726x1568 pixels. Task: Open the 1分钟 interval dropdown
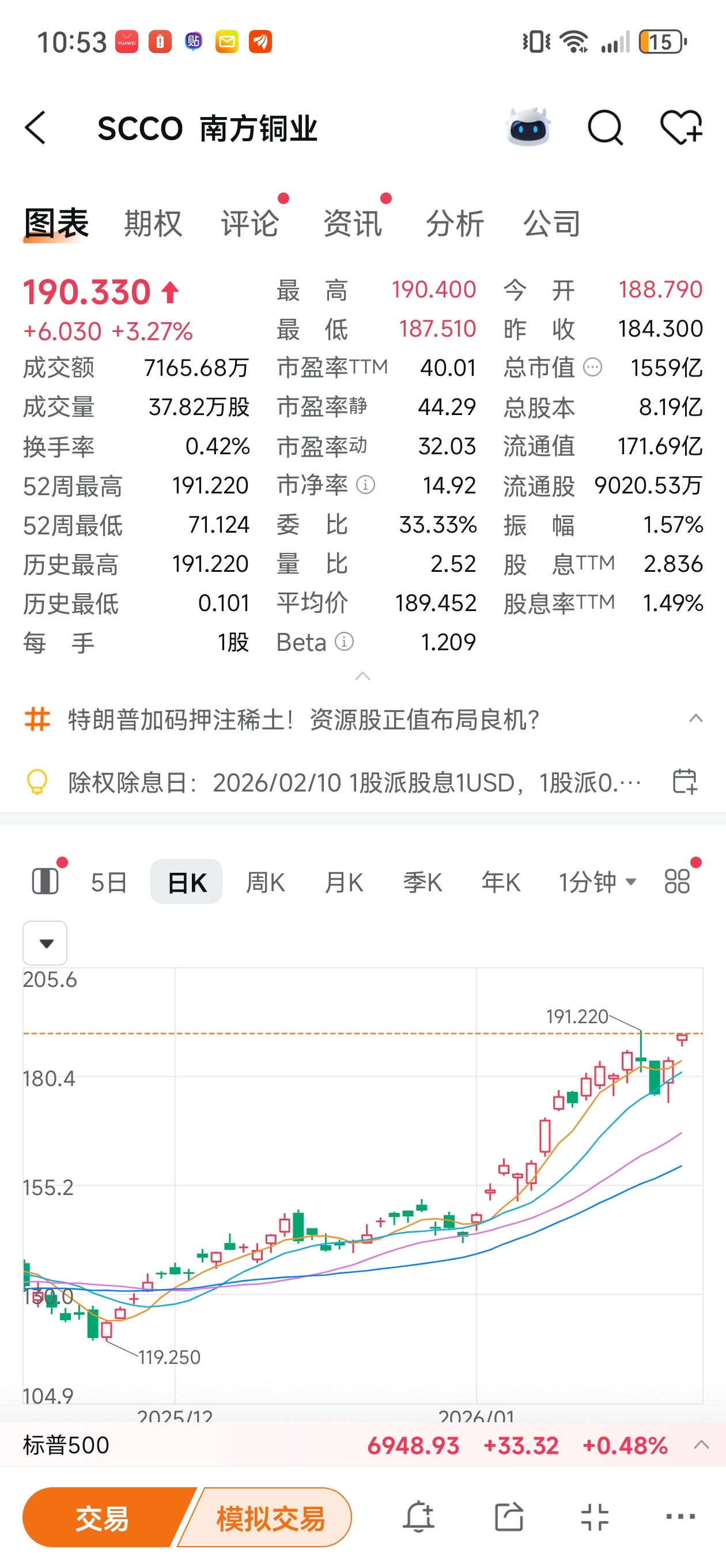[598, 881]
